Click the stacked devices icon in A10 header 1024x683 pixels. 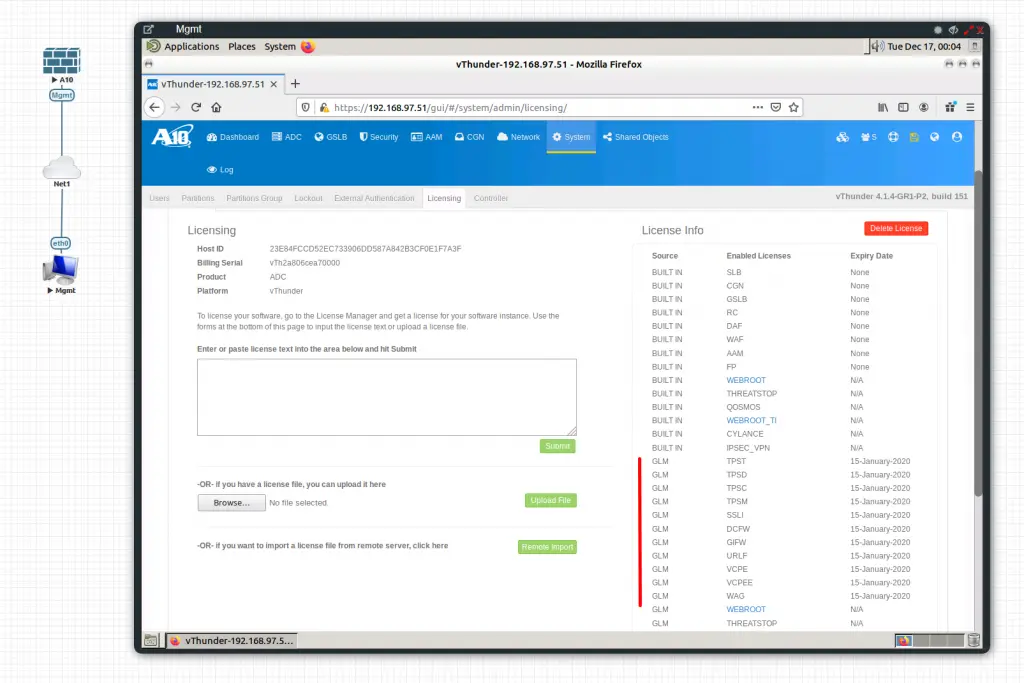(x=842, y=137)
